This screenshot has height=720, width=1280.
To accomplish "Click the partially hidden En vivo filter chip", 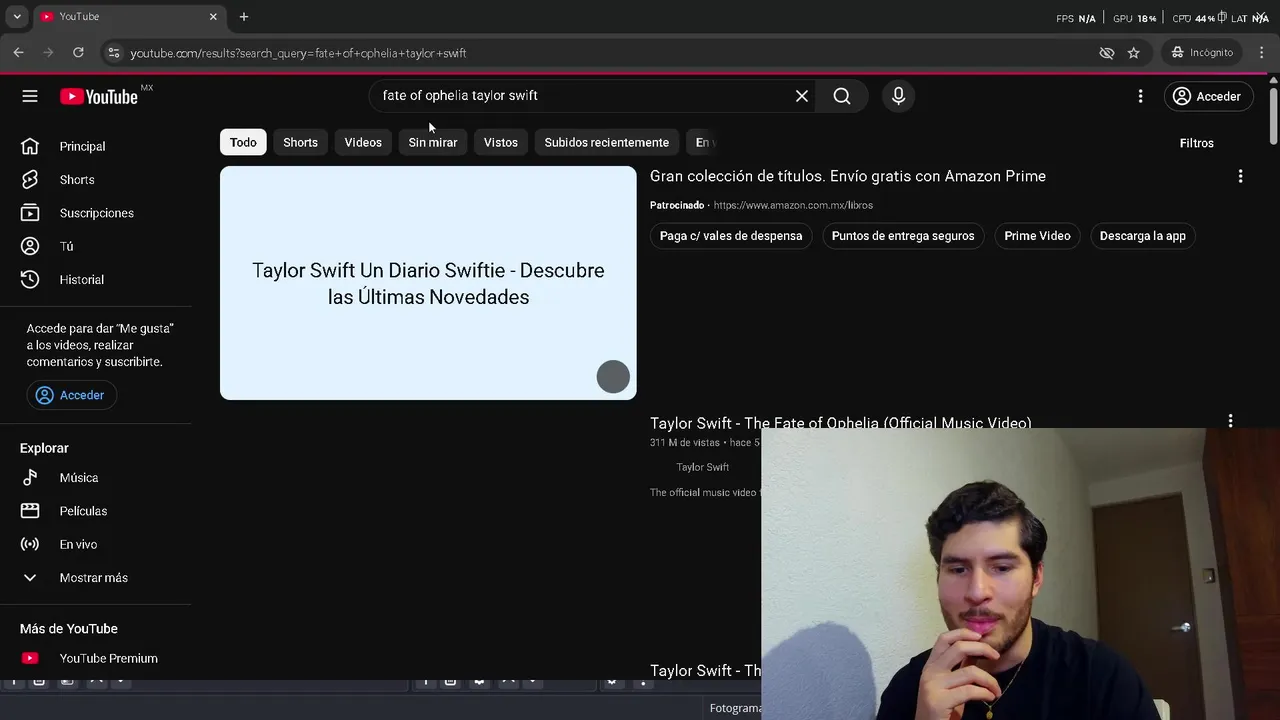I will (702, 142).
